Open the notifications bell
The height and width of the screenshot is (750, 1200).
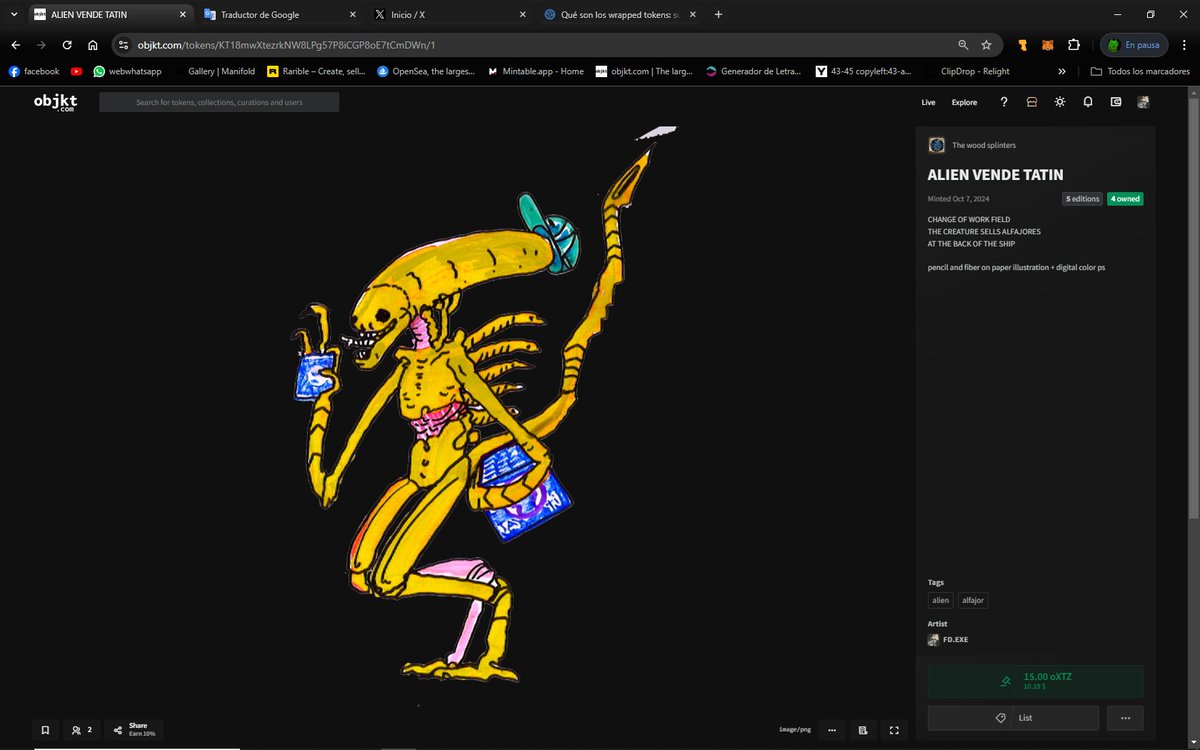1088,102
